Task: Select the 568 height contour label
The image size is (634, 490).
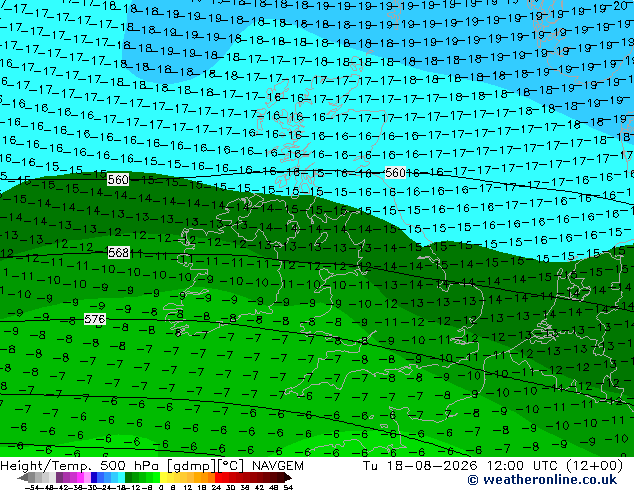Action: click(x=118, y=253)
